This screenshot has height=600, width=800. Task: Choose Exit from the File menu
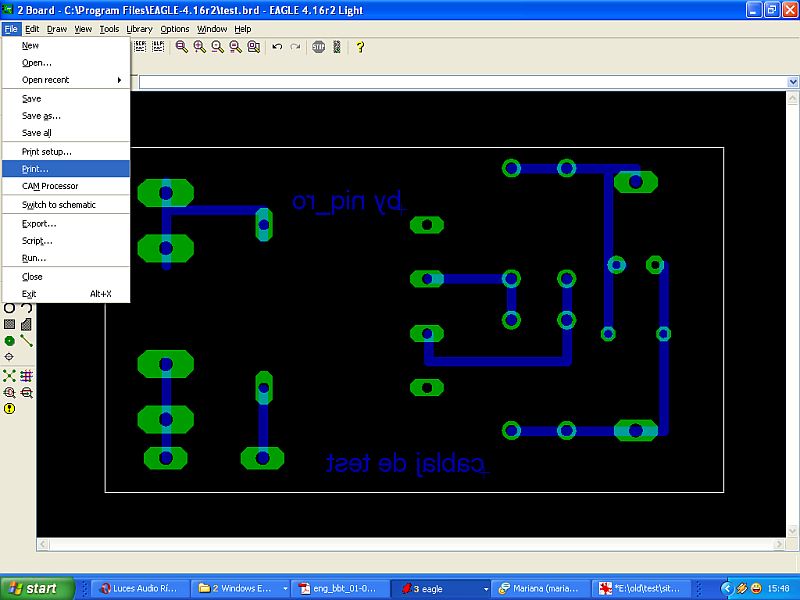click(66, 294)
